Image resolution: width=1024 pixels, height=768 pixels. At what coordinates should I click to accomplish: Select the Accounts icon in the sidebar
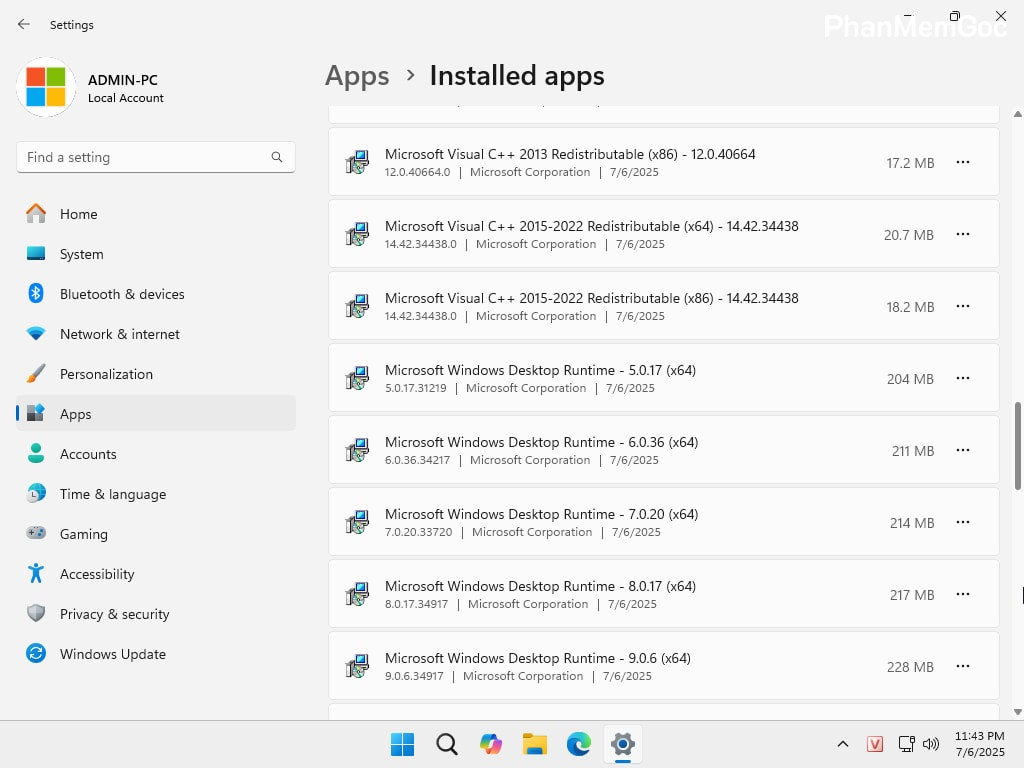point(40,454)
